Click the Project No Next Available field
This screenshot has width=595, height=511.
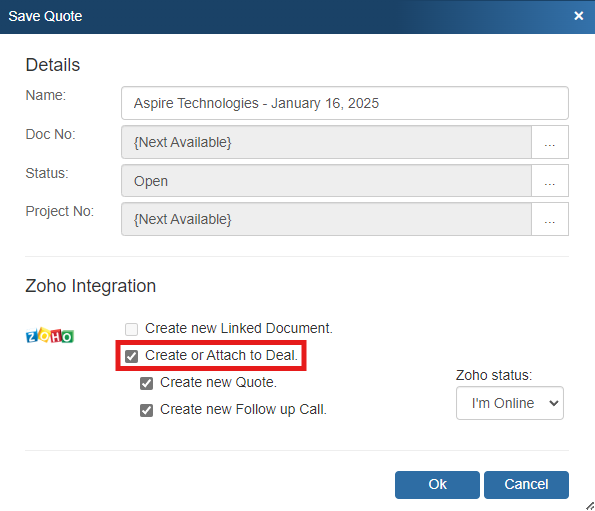coord(326,219)
